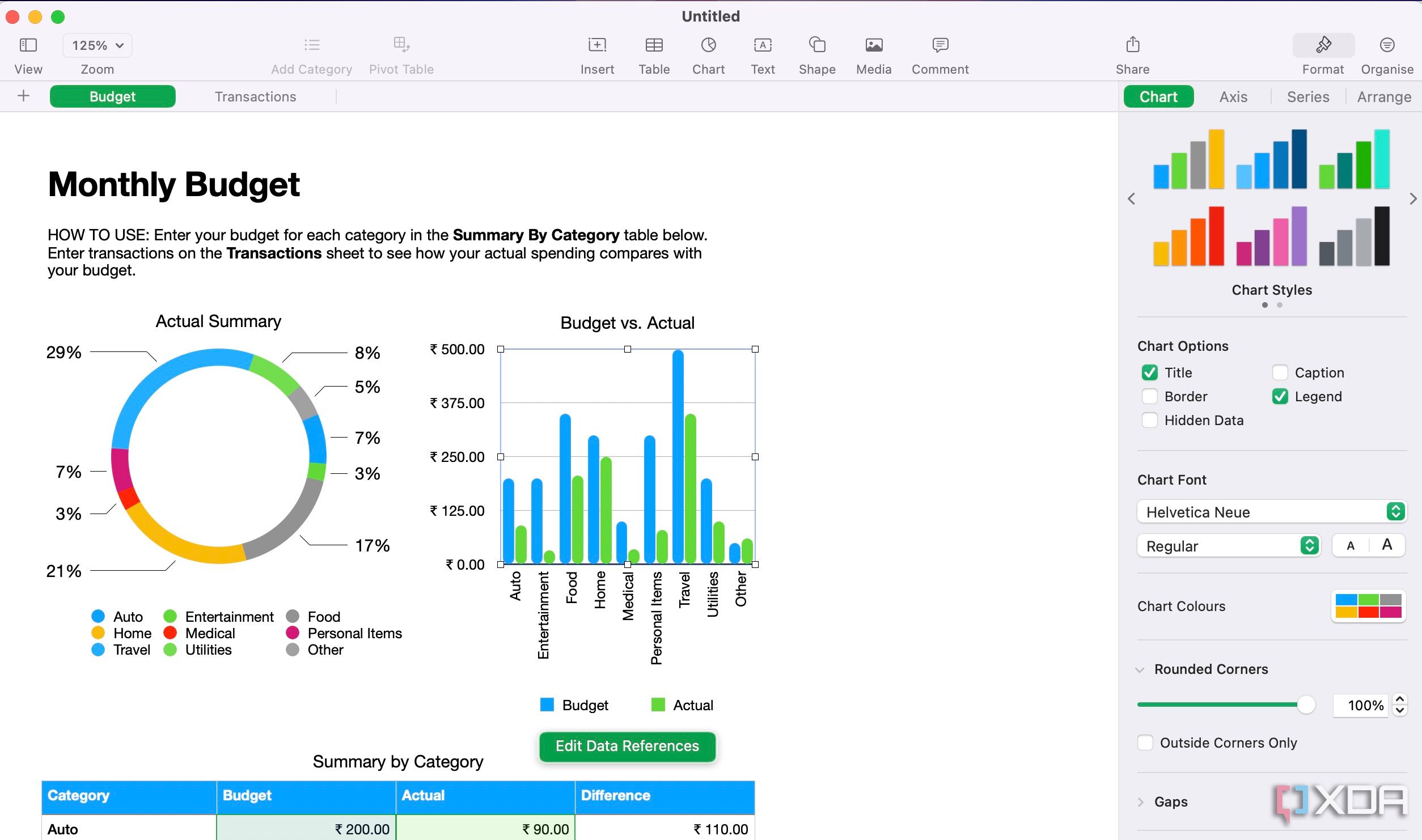Click the 100% rounded corners field
The height and width of the screenshot is (840, 1422).
click(1360, 706)
